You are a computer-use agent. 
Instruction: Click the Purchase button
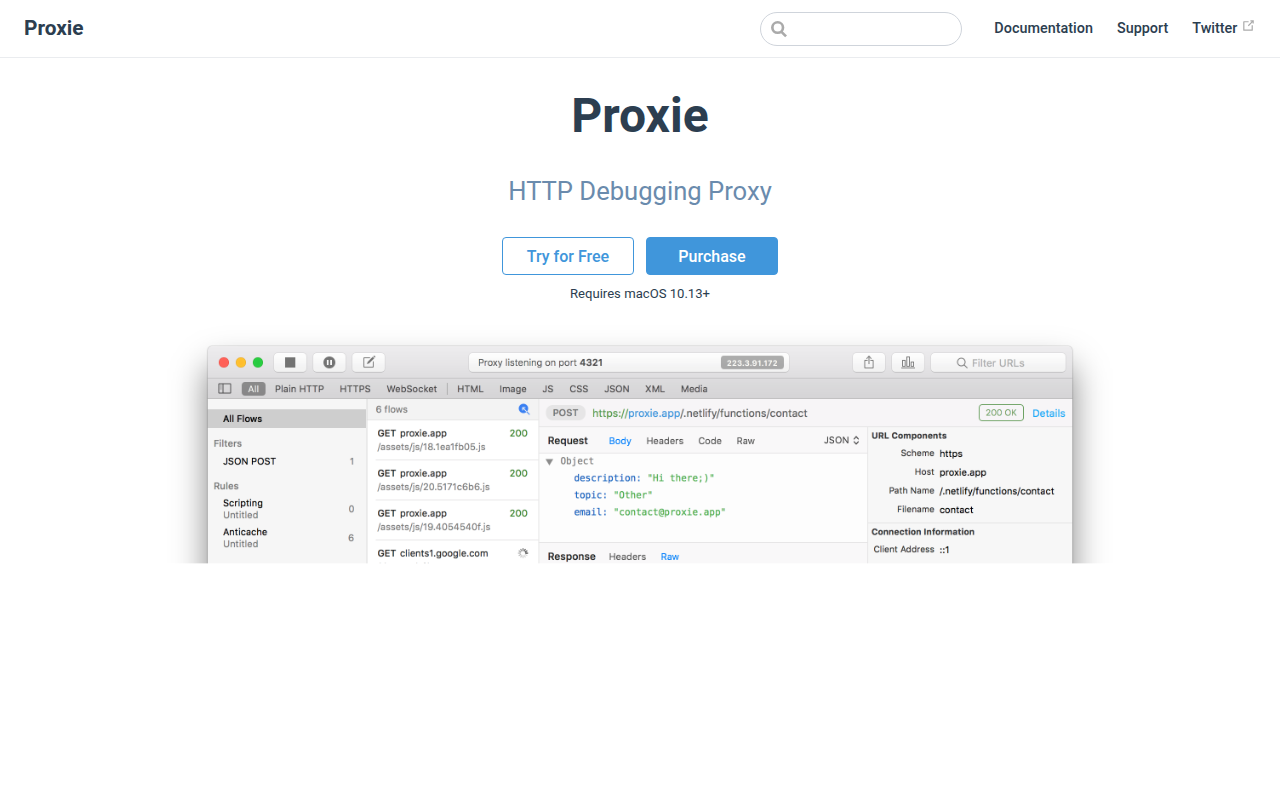(x=712, y=256)
